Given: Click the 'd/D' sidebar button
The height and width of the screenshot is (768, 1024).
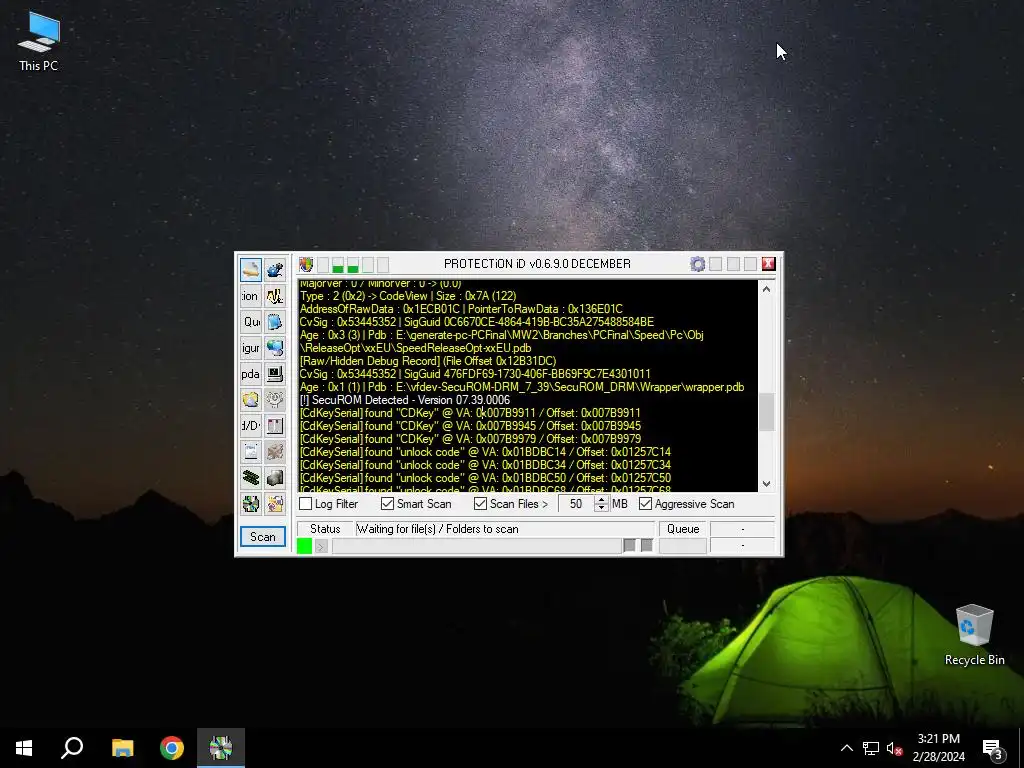Looking at the screenshot, I should (251, 426).
